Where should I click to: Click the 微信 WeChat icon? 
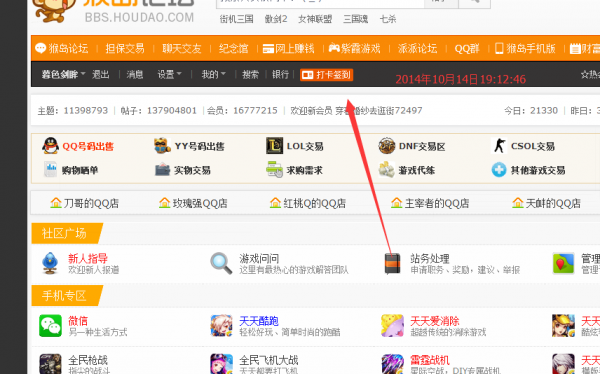[x=50, y=326]
